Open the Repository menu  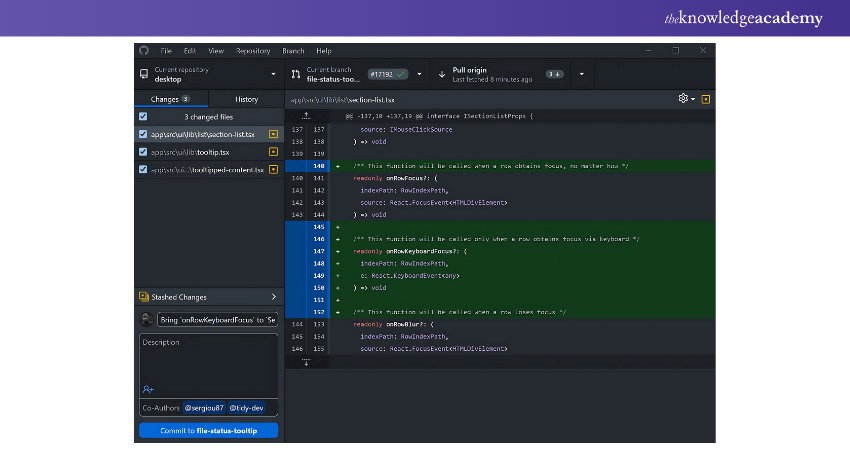tap(253, 50)
